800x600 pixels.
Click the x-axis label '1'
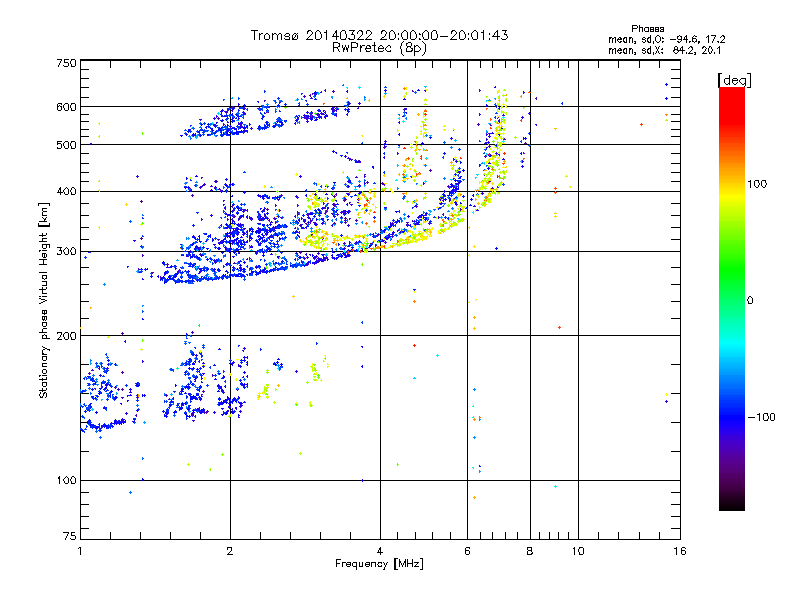(80, 551)
